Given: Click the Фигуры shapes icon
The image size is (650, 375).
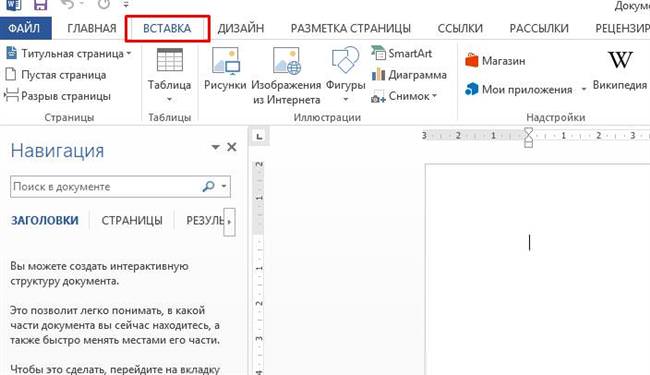Looking at the screenshot, I should (x=345, y=60).
